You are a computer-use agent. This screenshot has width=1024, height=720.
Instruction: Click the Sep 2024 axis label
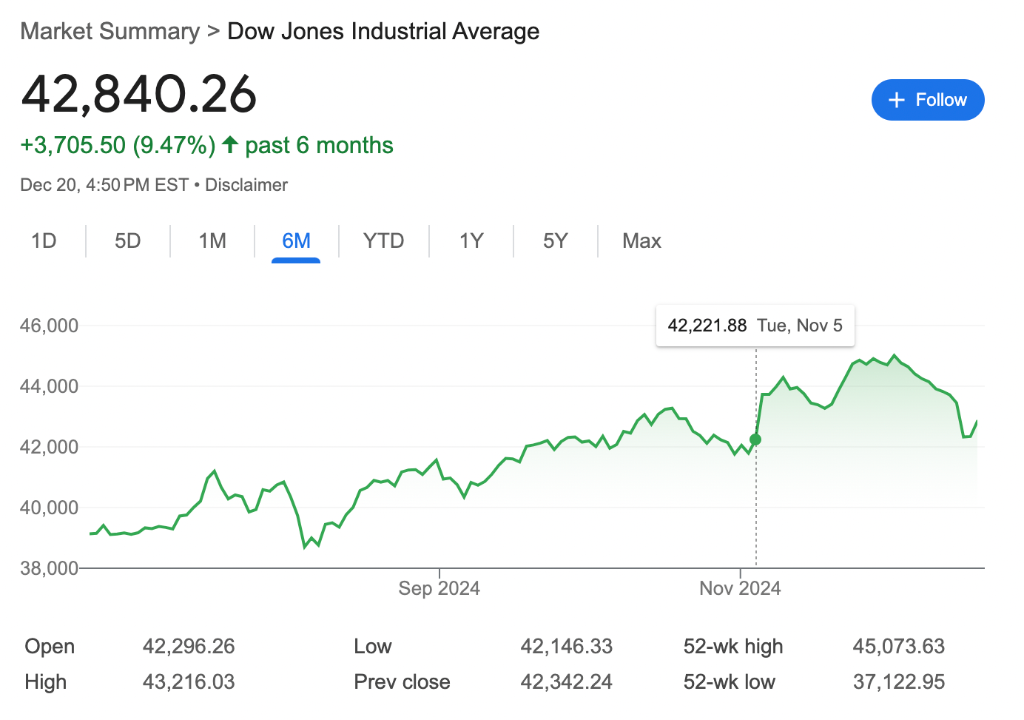point(439,588)
